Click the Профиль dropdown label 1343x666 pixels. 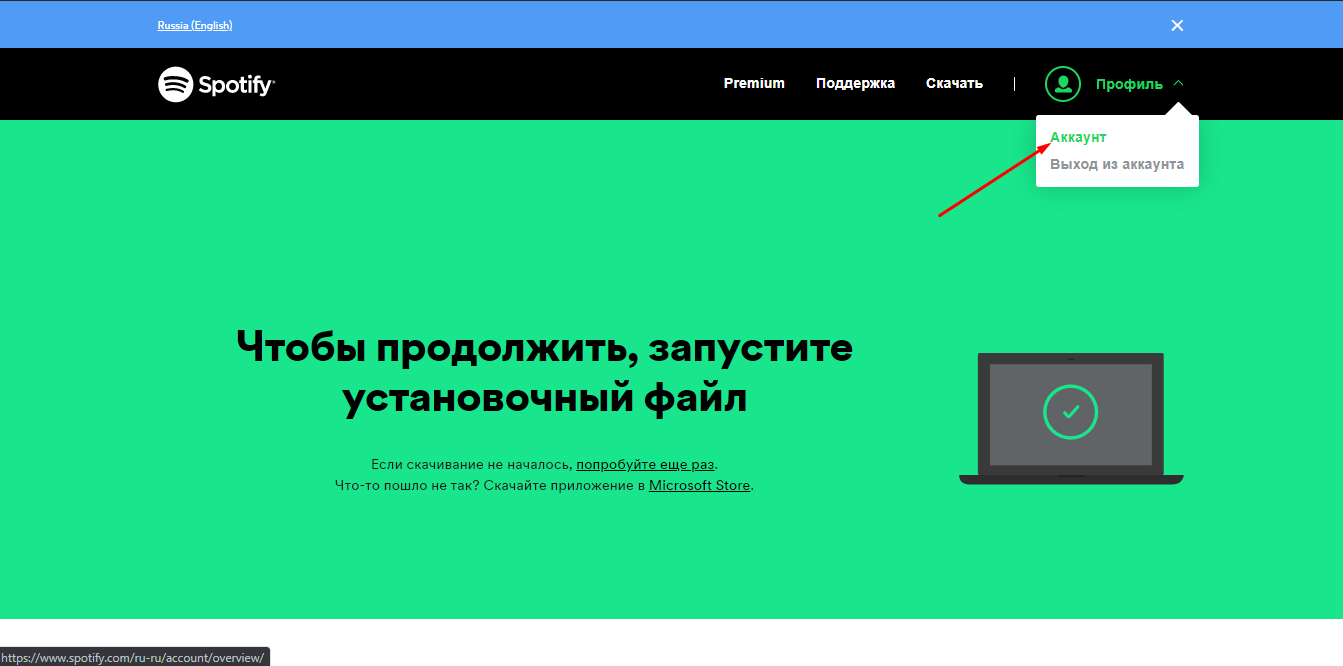pyautogui.click(x=1129, y=84)
